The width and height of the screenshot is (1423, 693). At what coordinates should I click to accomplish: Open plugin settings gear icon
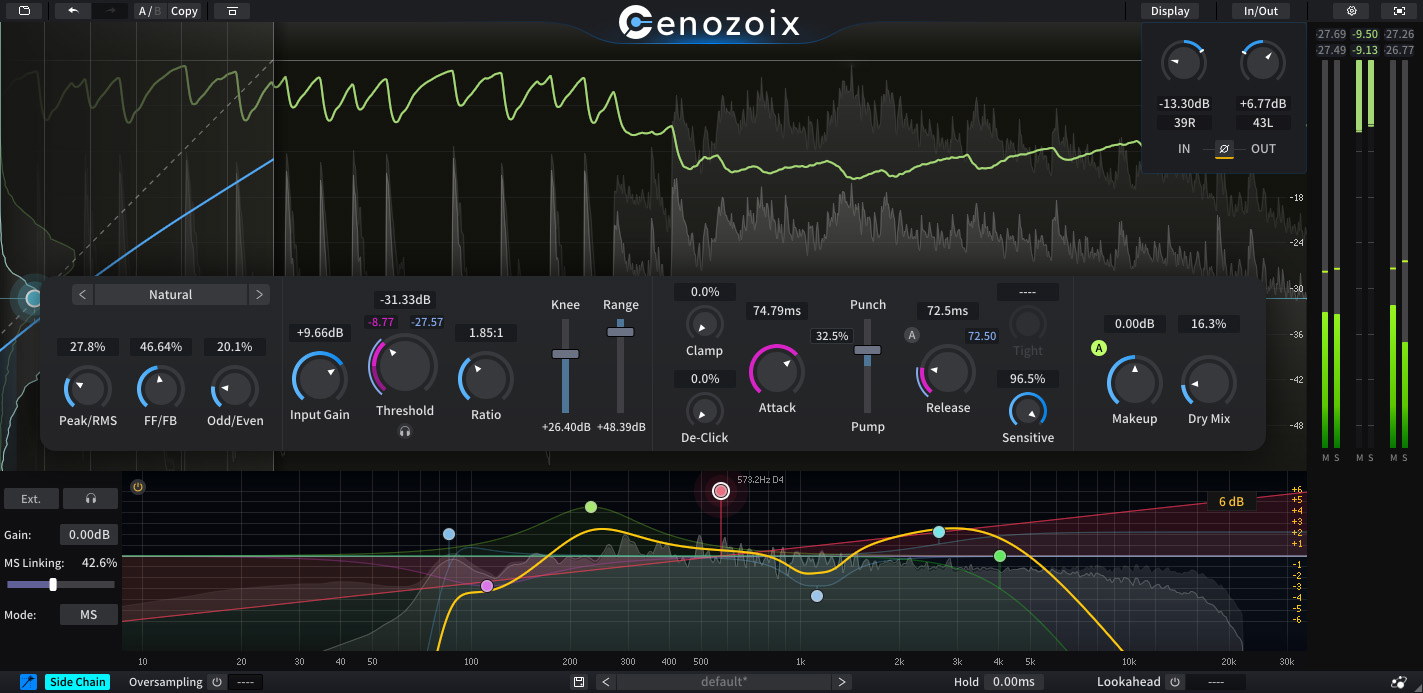pyautogui.click(x=1351, y=11)
